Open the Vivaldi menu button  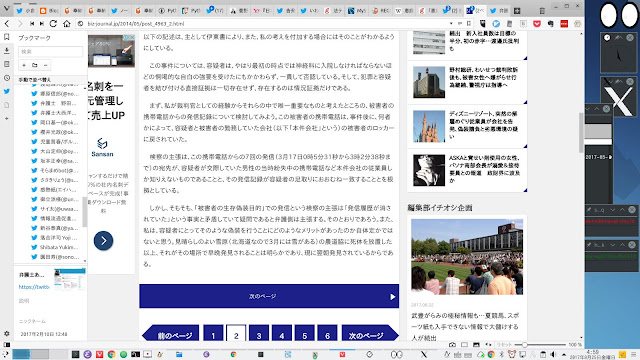coord(6,9)
